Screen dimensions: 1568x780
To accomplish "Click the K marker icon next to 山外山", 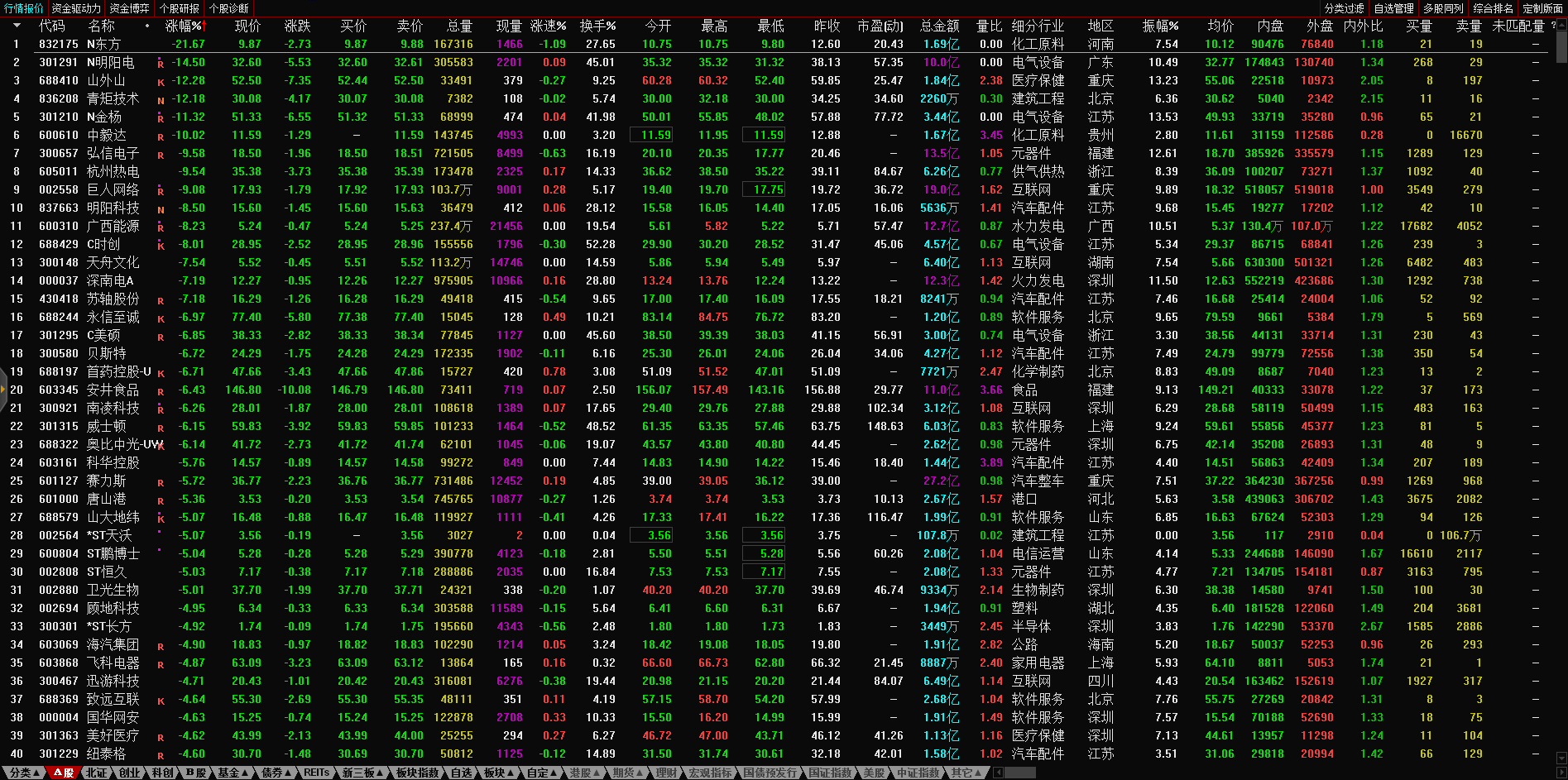I will coord(161,82).
